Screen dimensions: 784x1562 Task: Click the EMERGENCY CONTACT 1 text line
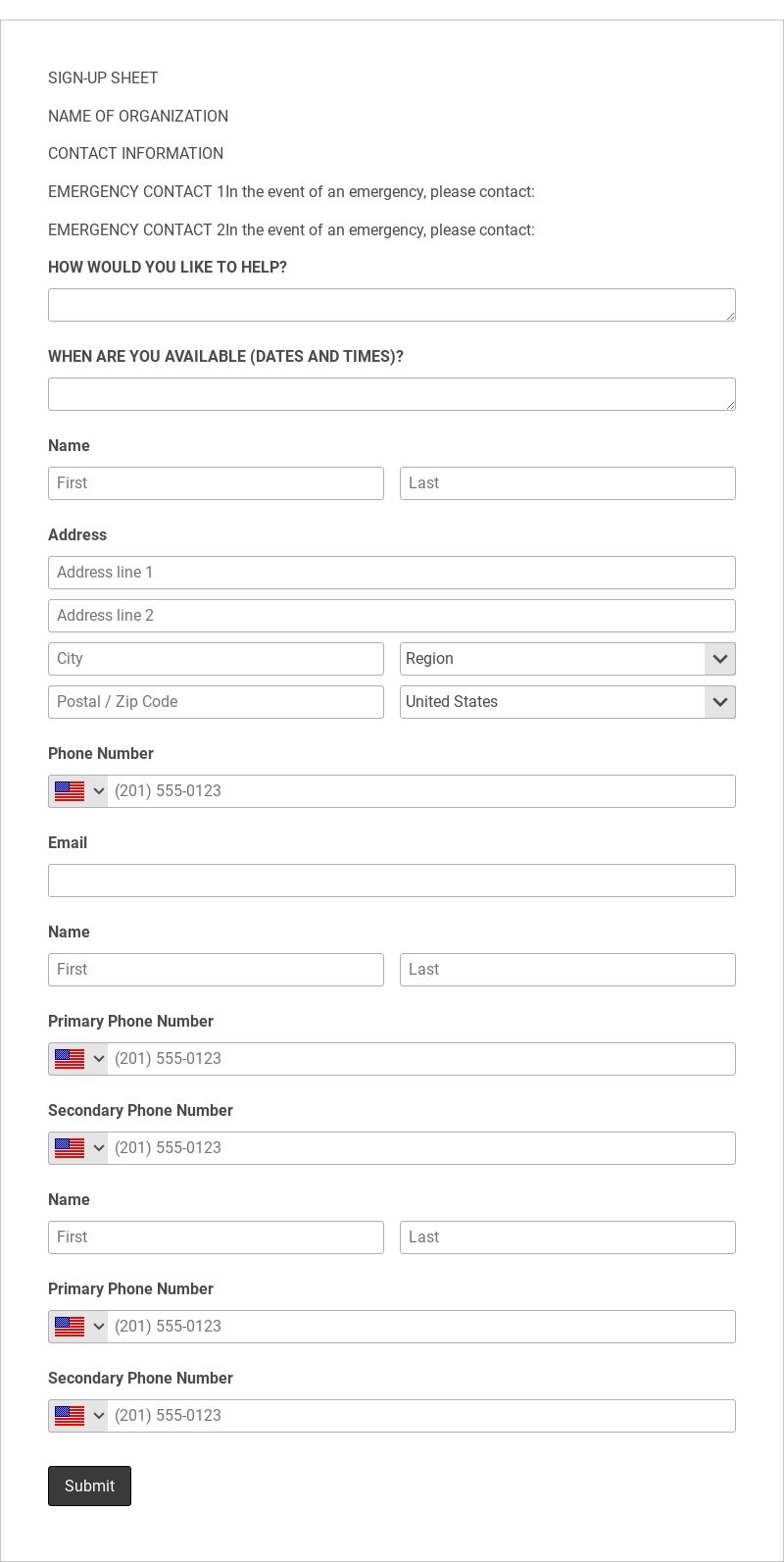pyautogui.click(x=291, y=192)
